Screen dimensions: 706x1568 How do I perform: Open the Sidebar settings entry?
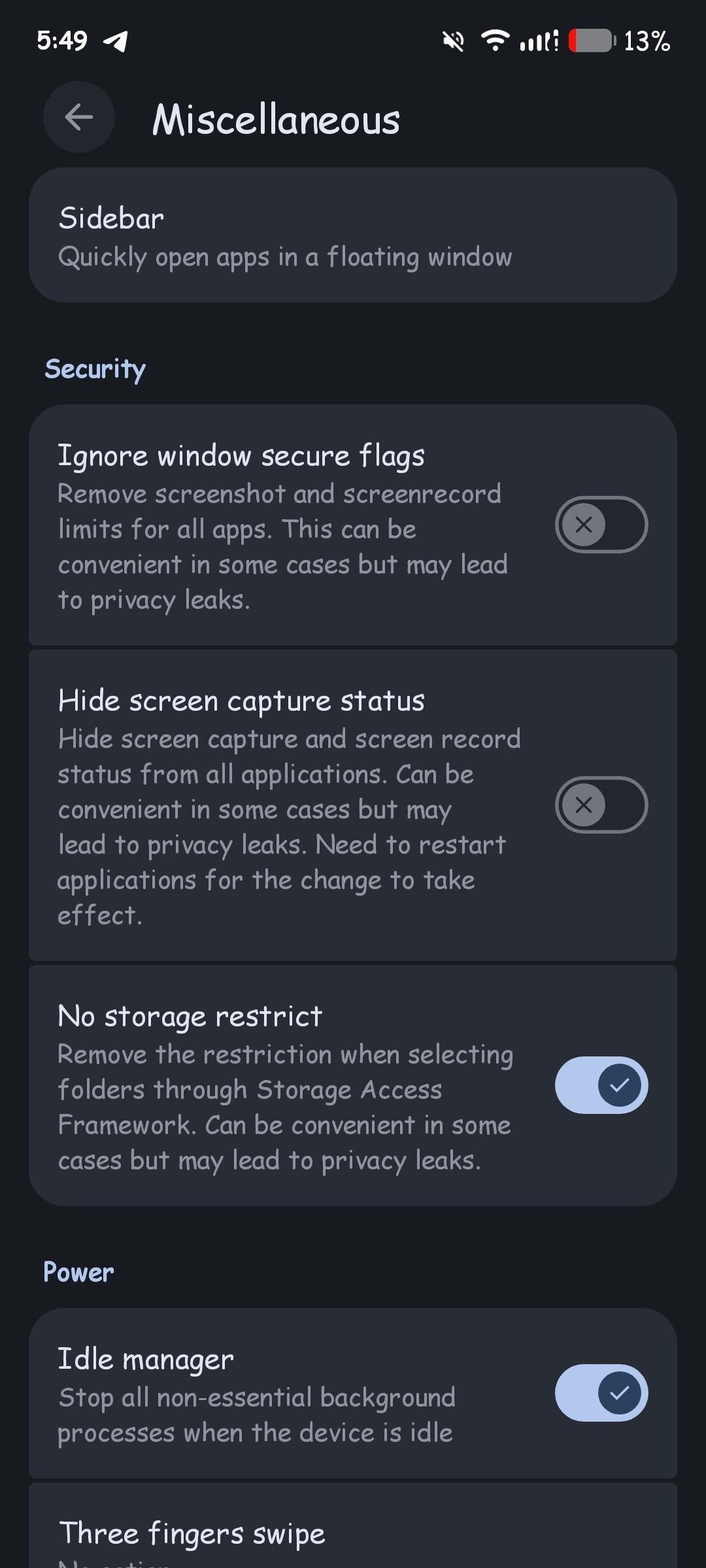pos(353,235)
